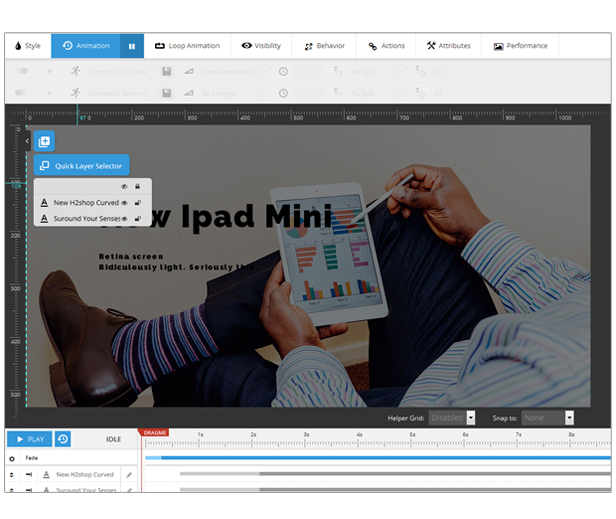Click sort handle of New H2shop Curved row
Image resolution: width=616 pixels, height=519 pixels.
point(11,475)
